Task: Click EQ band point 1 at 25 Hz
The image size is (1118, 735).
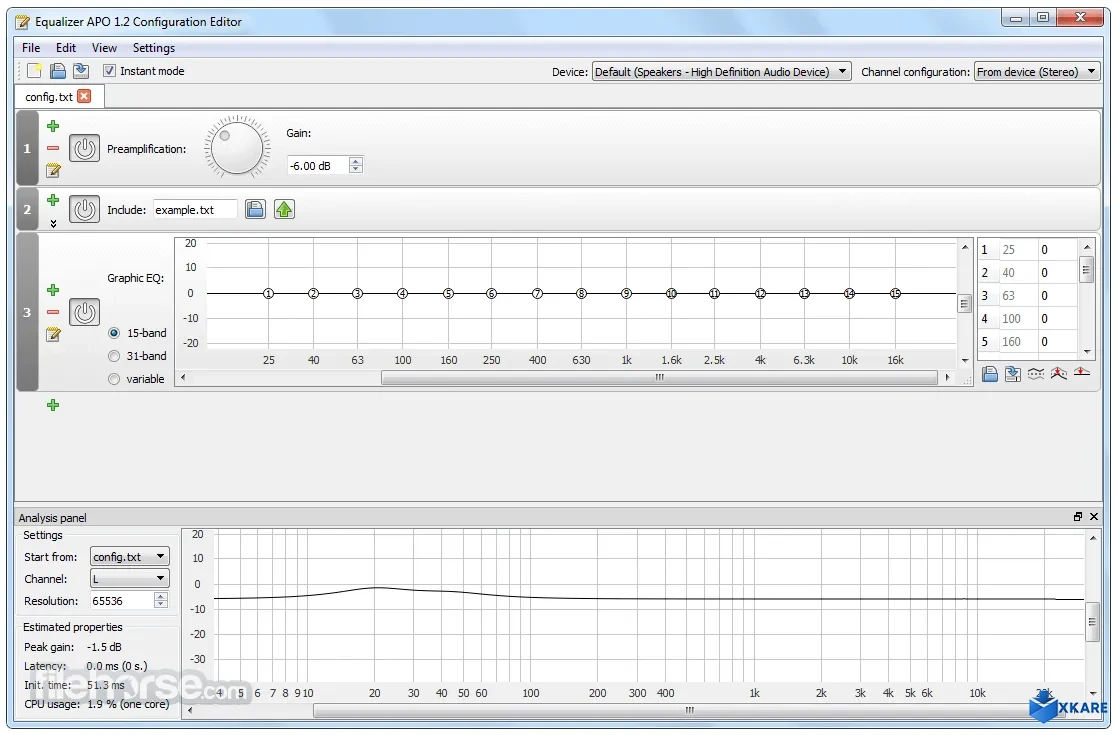Action: coord(268,293)
